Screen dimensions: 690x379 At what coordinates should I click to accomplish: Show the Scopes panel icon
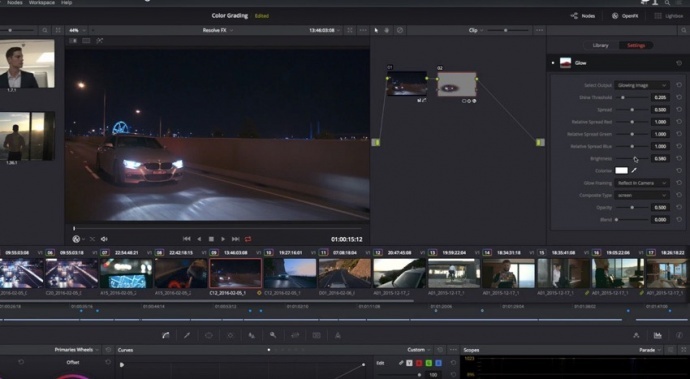point(657,335)
